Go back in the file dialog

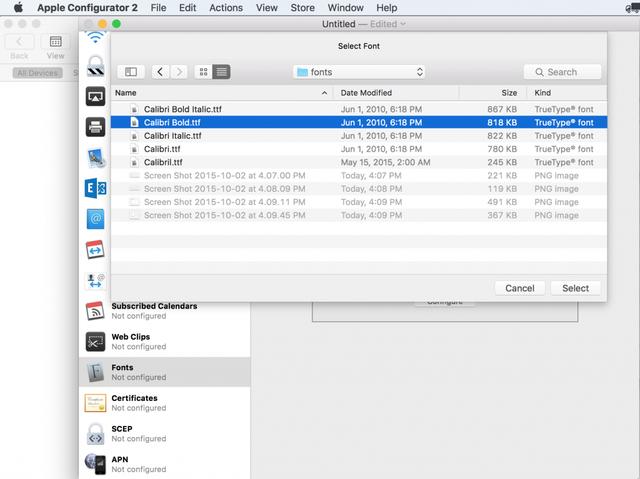point(160,72)
